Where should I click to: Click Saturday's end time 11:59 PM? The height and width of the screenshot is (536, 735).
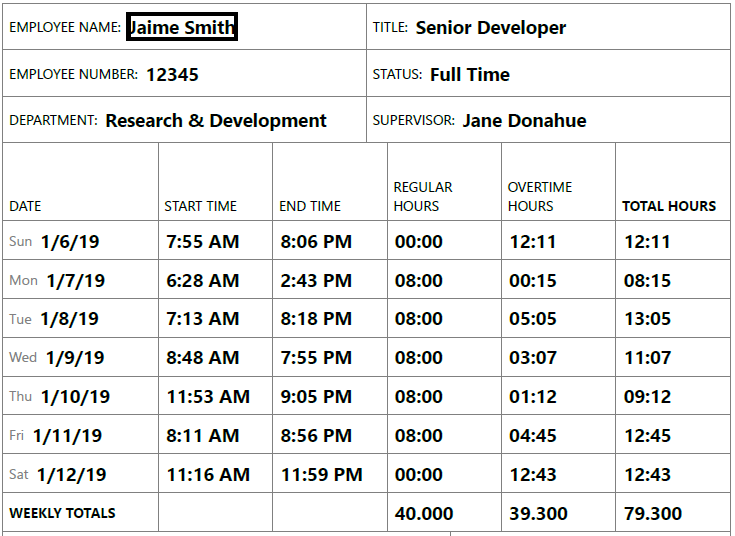click(322, 475)
